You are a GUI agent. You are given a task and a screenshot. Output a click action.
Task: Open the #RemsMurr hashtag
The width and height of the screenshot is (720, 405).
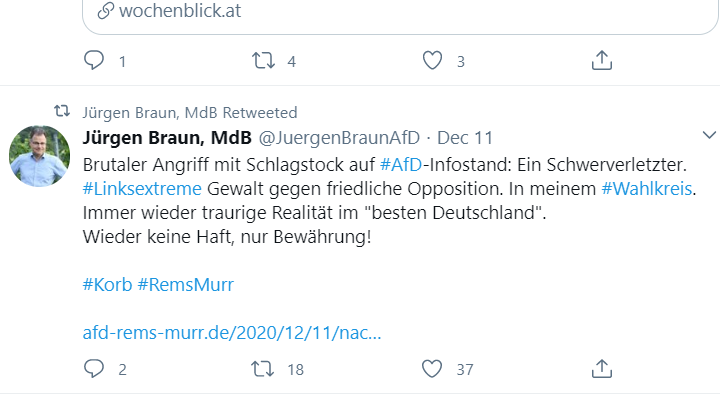(x=185, y=284)
